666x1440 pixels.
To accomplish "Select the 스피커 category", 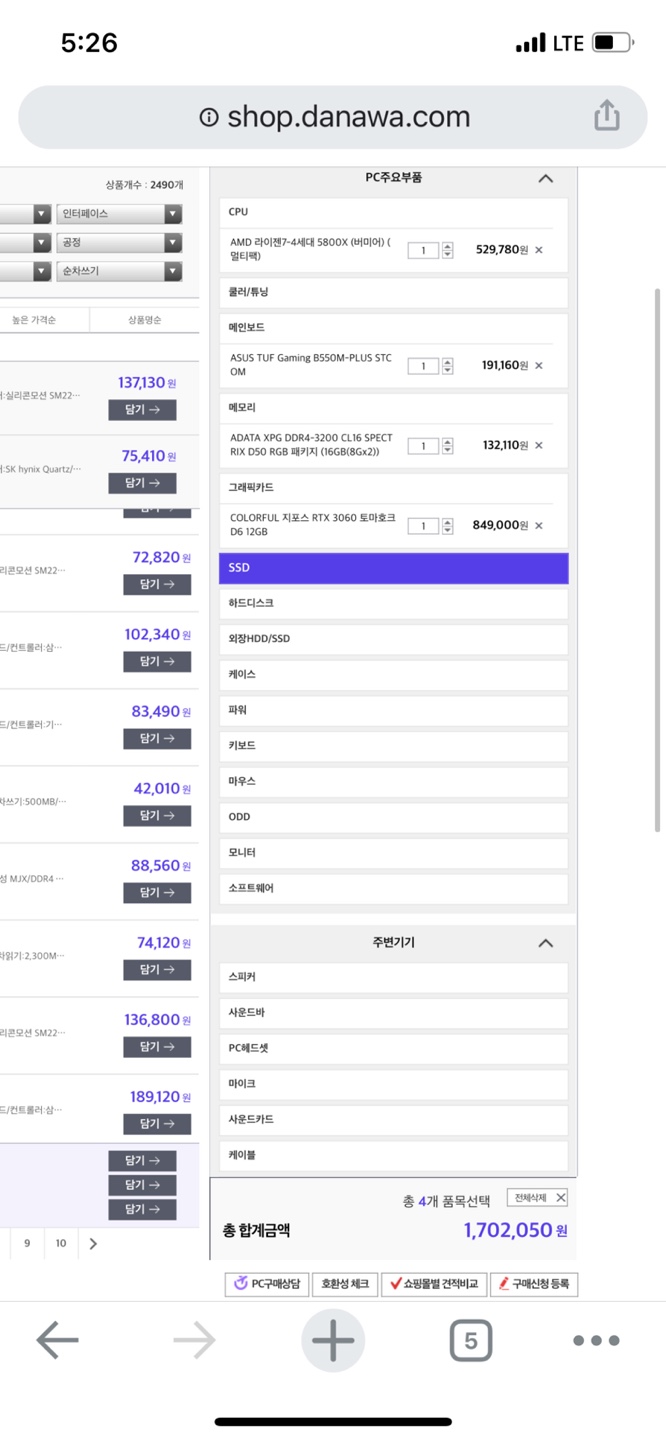I will pyautogui.click(x=393, y=977).
